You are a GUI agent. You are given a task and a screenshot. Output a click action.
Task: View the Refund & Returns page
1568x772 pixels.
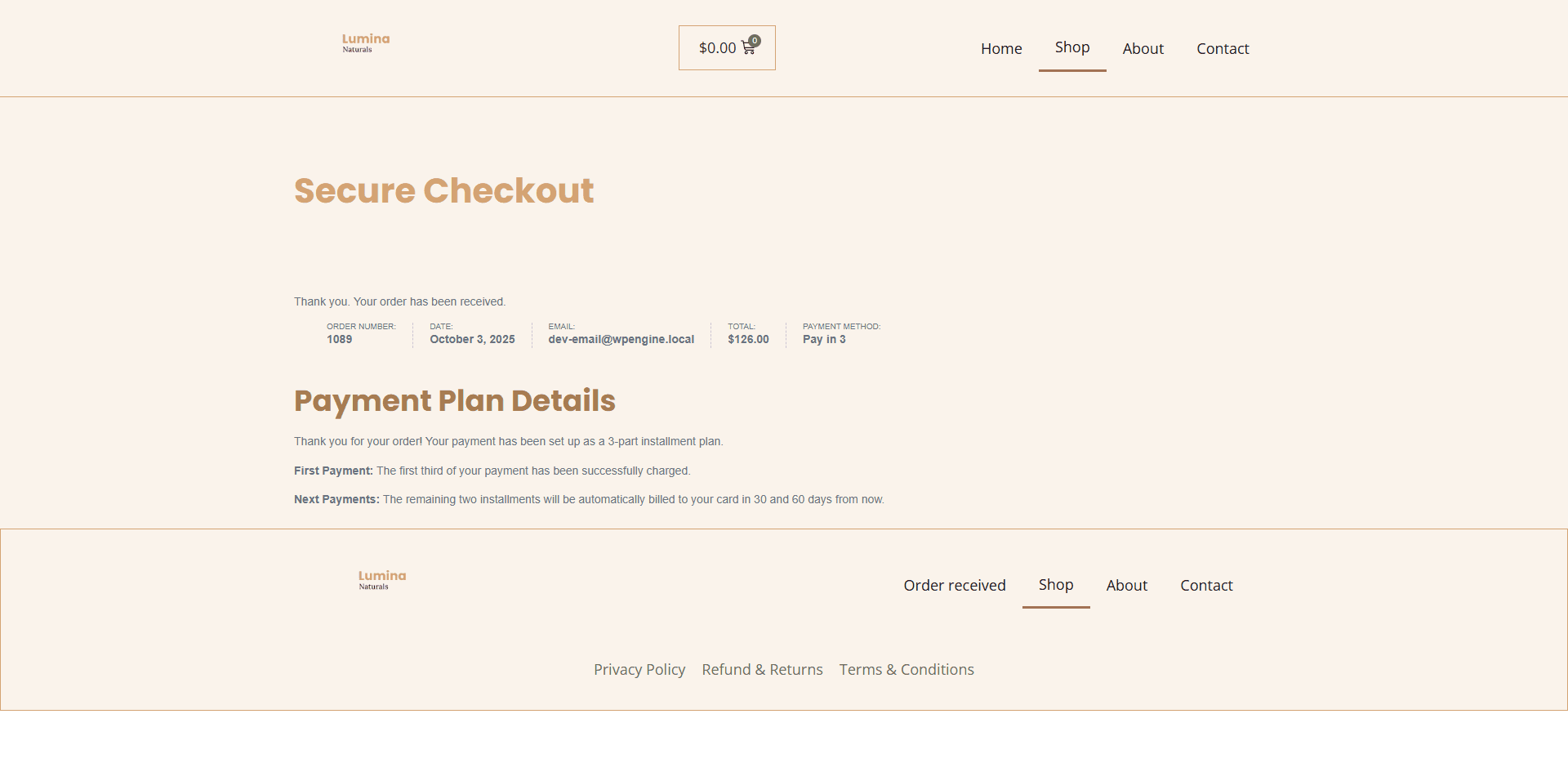point(762,670)
